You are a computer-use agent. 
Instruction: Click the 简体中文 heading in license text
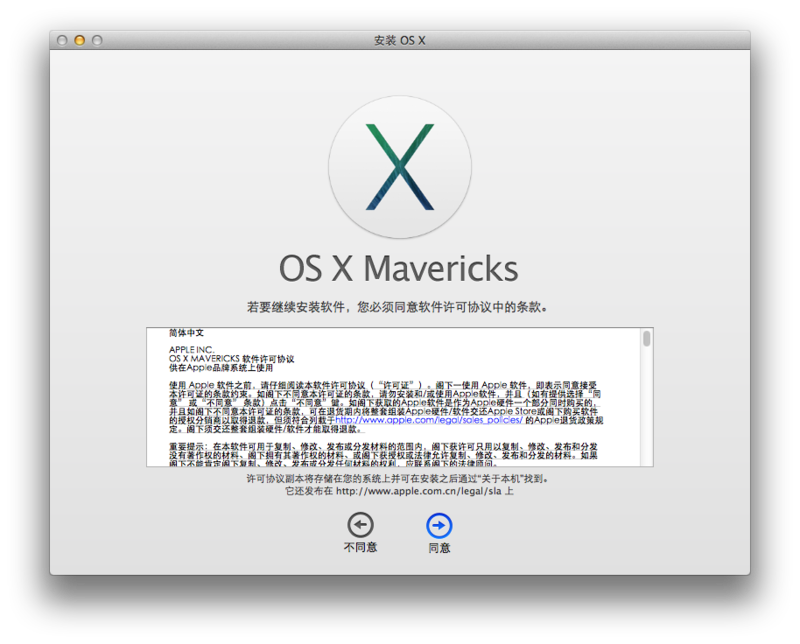(x=186, y=333)
